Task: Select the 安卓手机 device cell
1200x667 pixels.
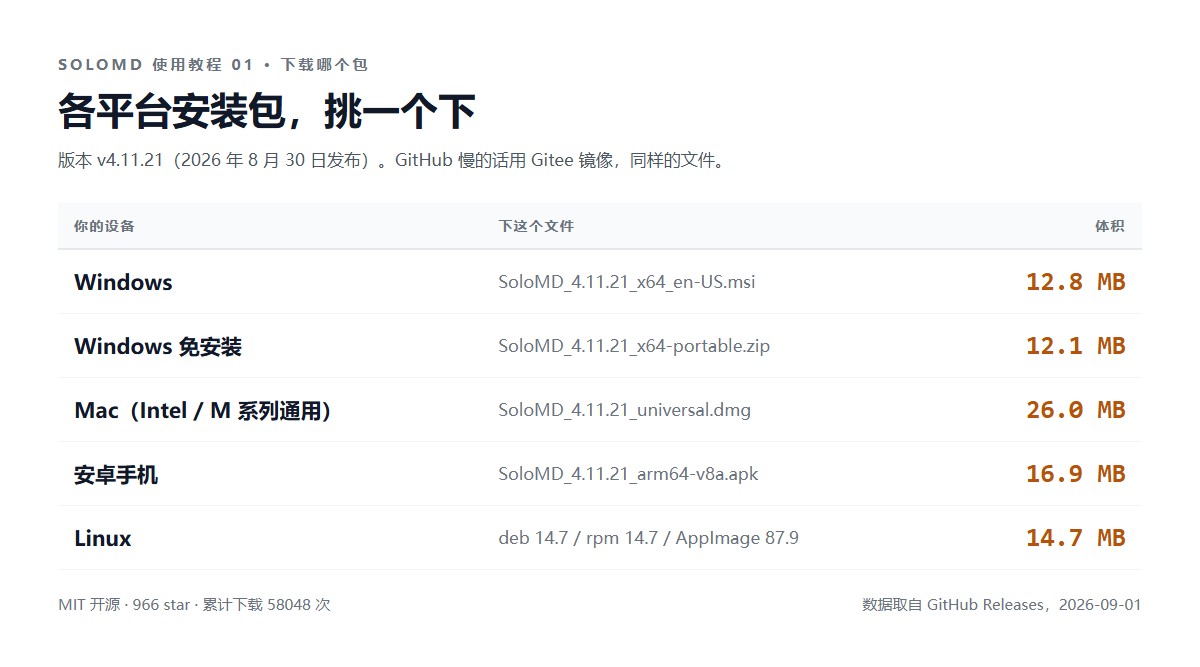Action: [116, 474]
